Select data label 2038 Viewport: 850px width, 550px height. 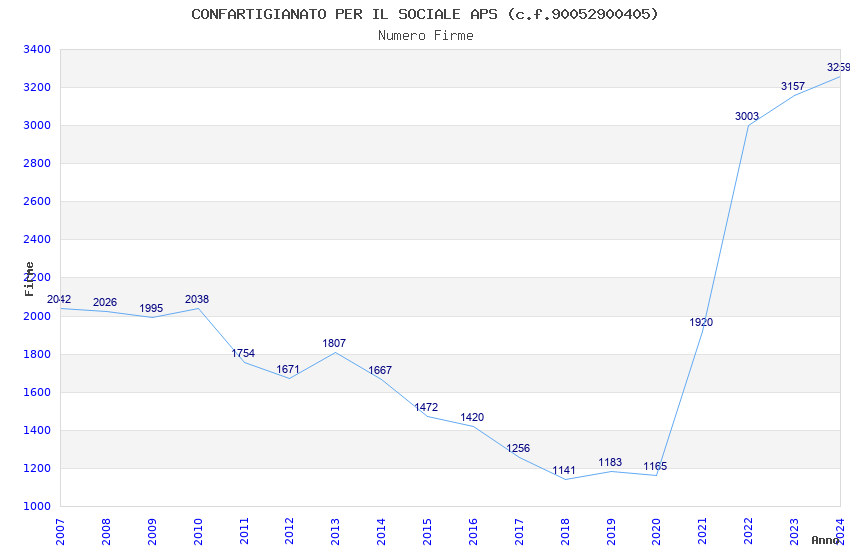pyautogui.click(x=197, y=299)
